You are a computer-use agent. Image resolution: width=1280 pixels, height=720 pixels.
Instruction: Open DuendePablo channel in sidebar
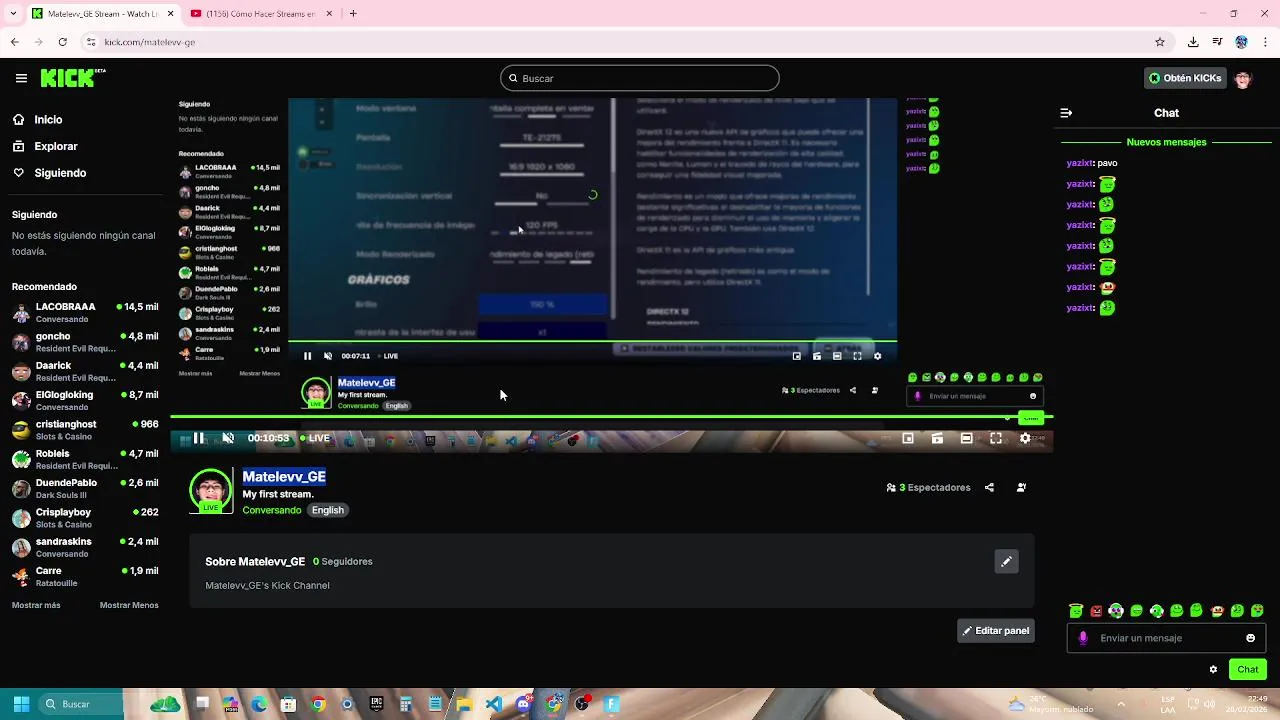coord(85,488)
